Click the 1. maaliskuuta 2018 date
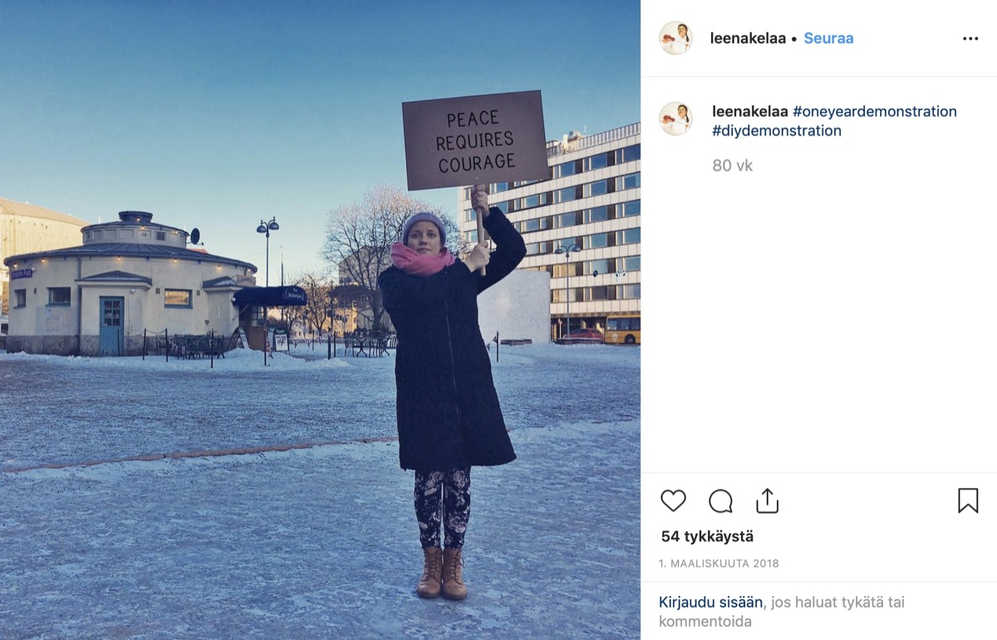Viewport: 997px width, 640px height. 719,563
